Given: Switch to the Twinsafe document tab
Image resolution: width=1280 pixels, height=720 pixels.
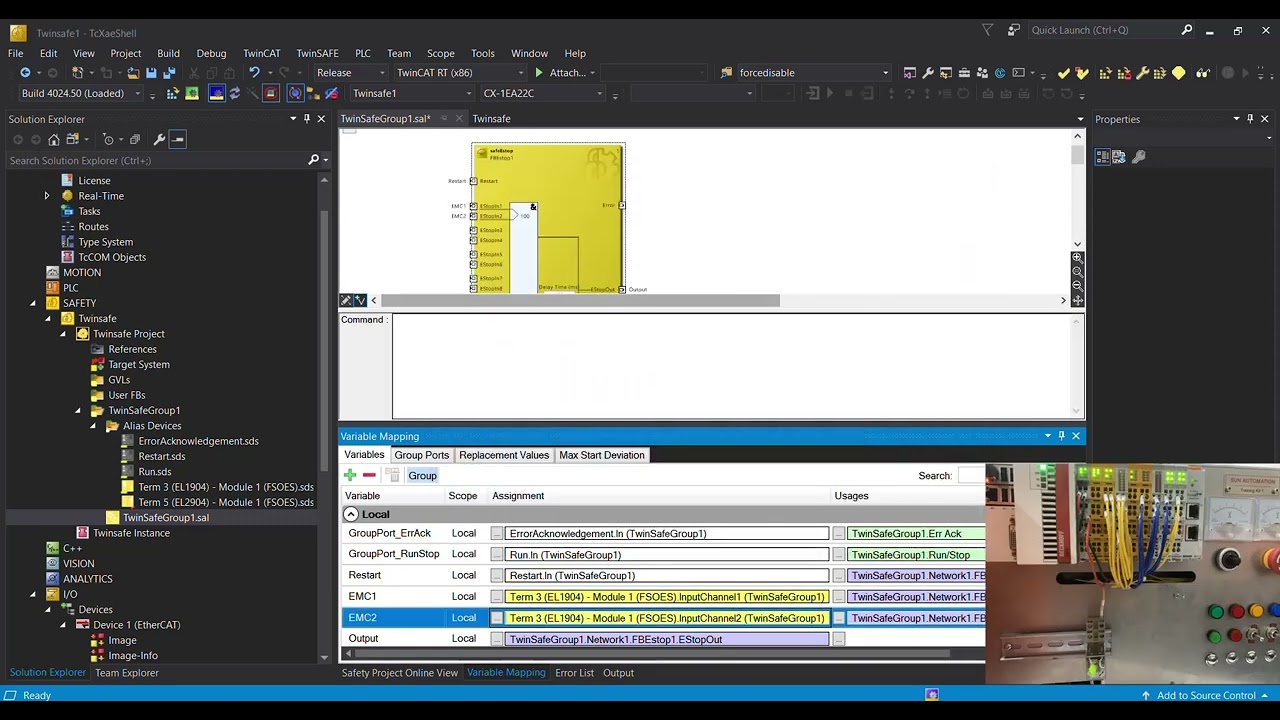Looking at the screenshot, I should (491, 119).
